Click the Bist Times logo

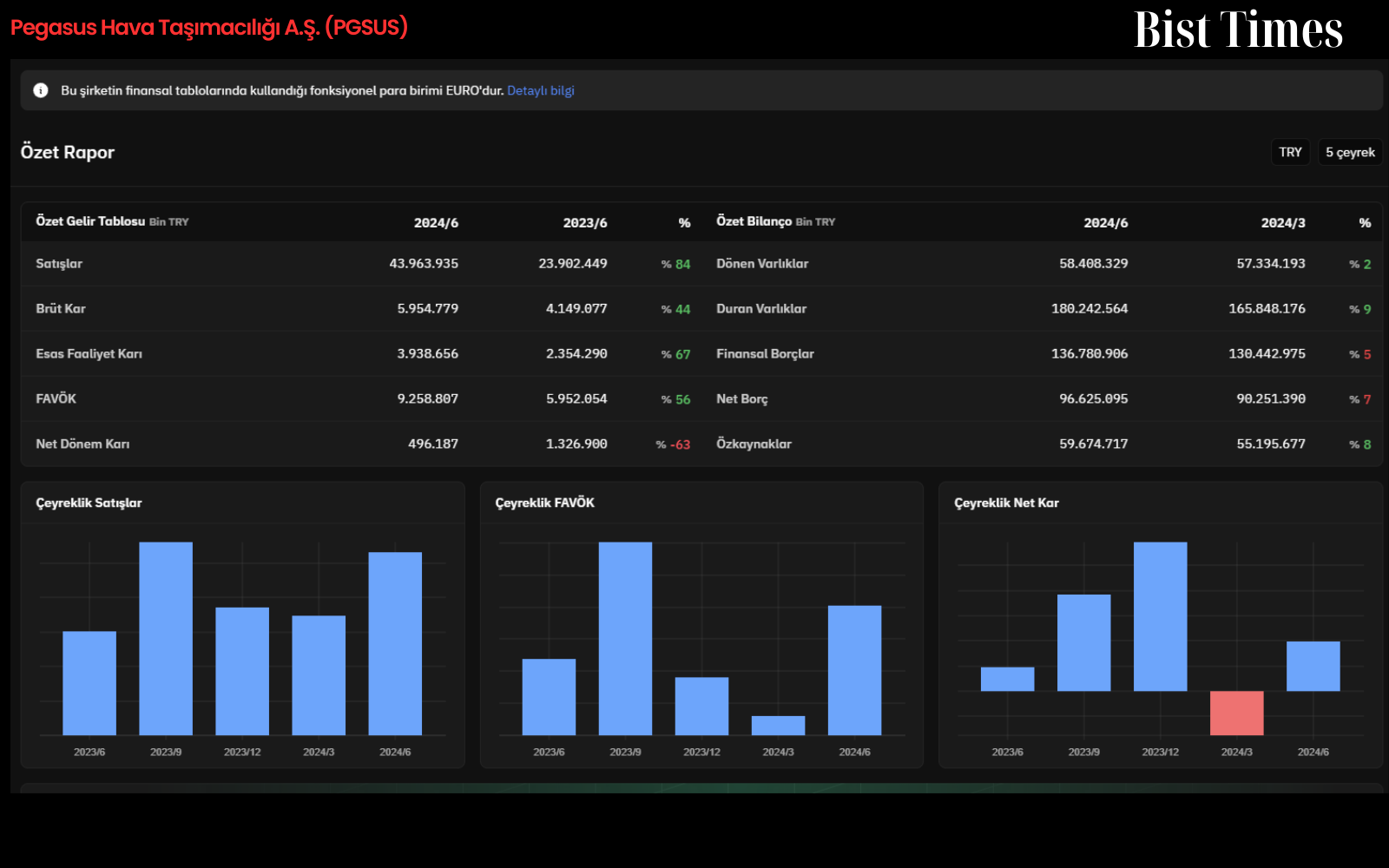1239,30
